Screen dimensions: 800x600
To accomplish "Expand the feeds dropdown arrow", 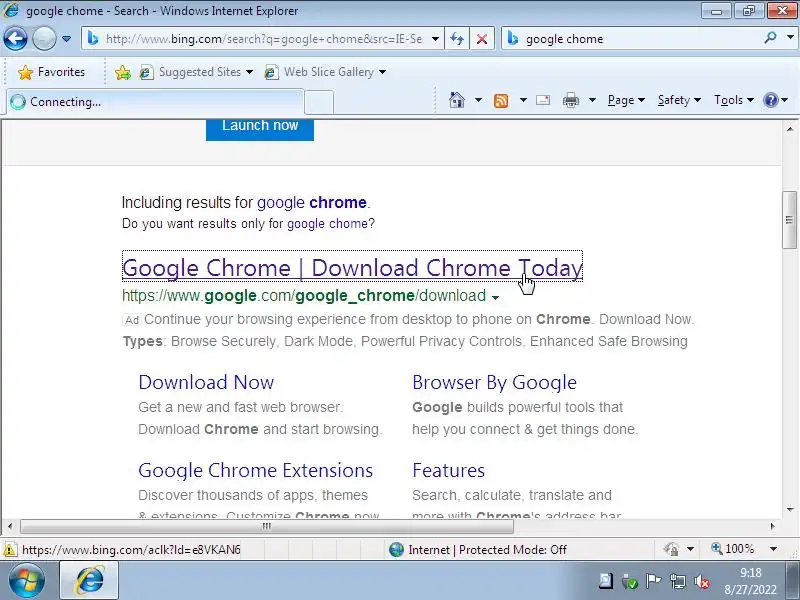I will tap(523, 100).
